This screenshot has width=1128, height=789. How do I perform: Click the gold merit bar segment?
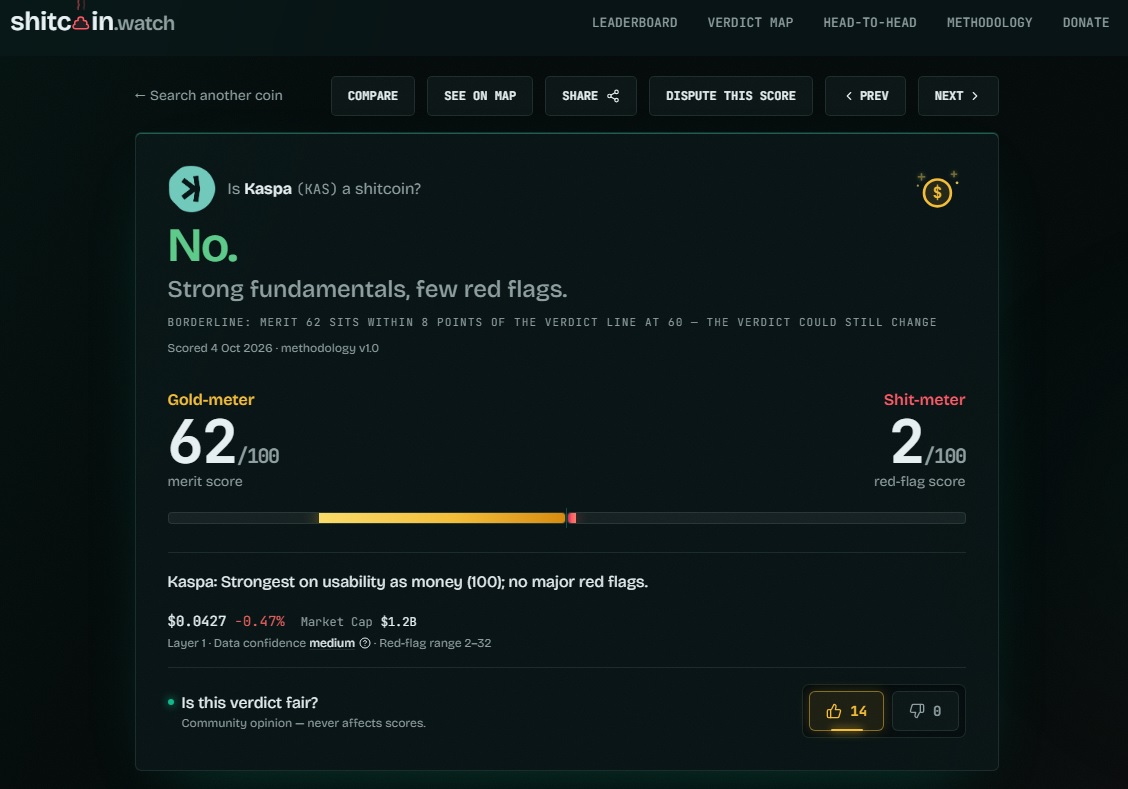[x=442, y=518]
